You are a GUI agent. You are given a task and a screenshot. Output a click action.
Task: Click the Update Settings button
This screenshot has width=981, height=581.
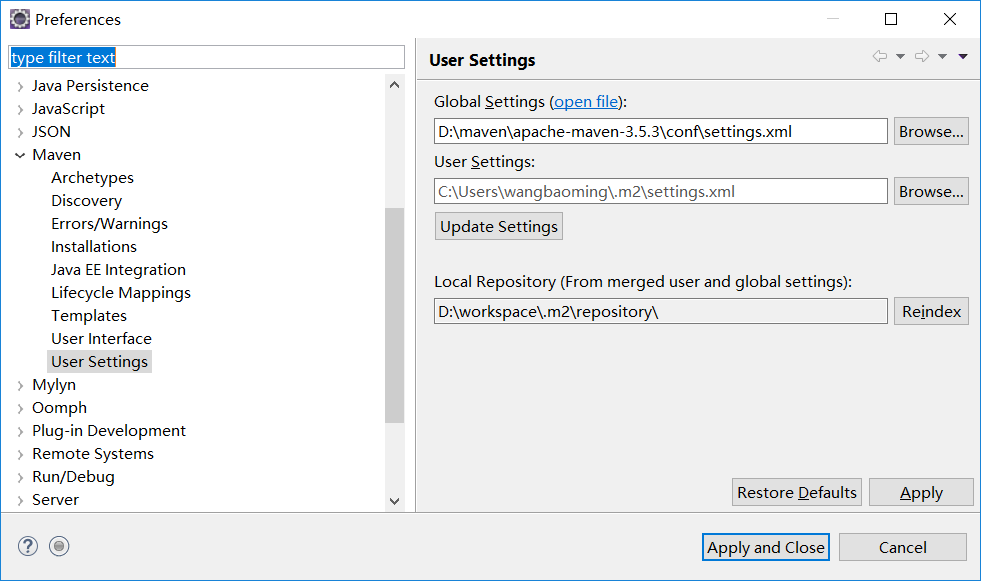(499, 226)
